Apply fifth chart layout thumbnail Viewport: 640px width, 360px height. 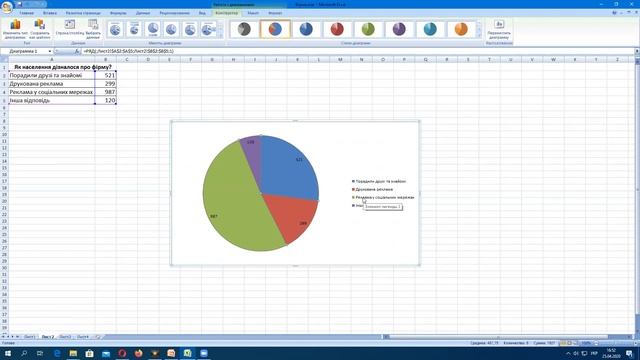click(x=190, y=29)
